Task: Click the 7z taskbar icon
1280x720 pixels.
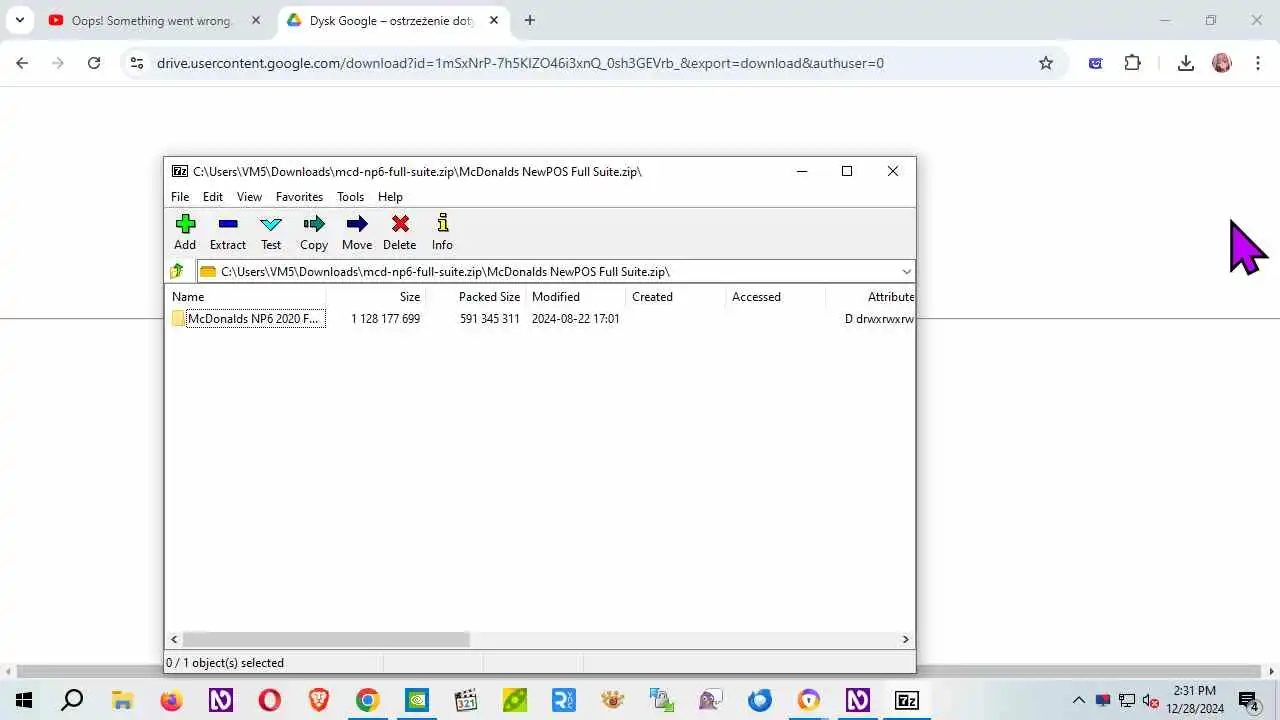Action: point(907,700)
